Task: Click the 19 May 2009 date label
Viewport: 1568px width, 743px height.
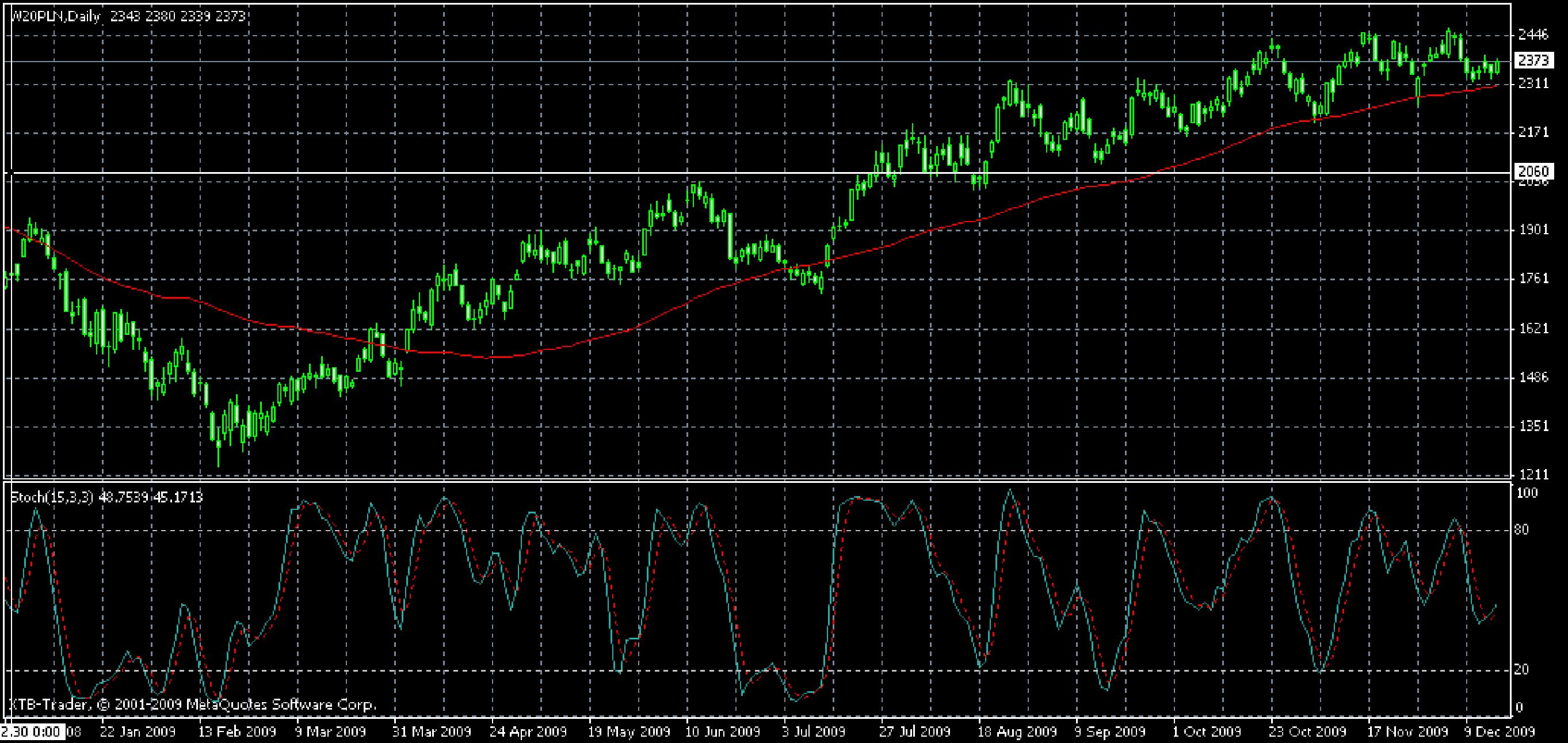Action: 629,731
